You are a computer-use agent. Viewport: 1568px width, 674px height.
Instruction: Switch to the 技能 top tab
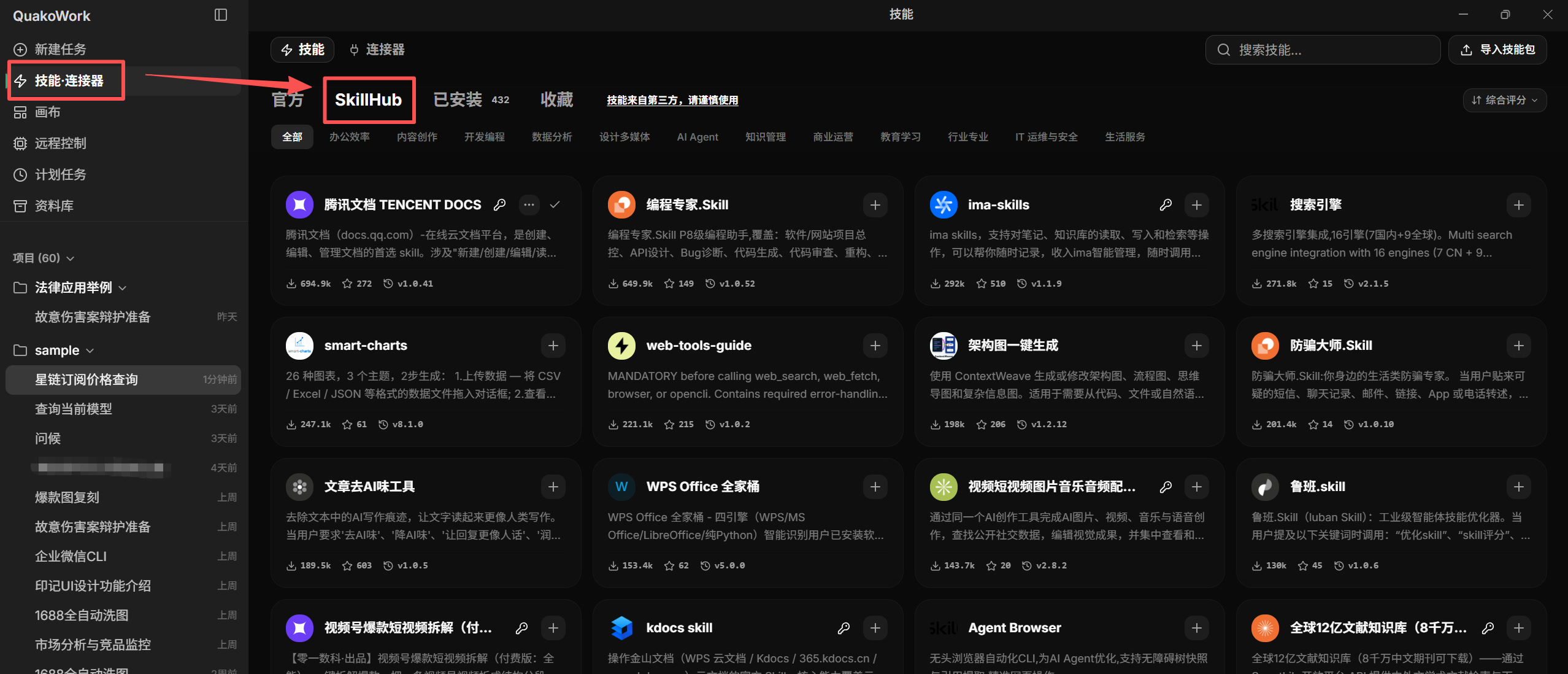pyautogui.click(x=302, y=50)
